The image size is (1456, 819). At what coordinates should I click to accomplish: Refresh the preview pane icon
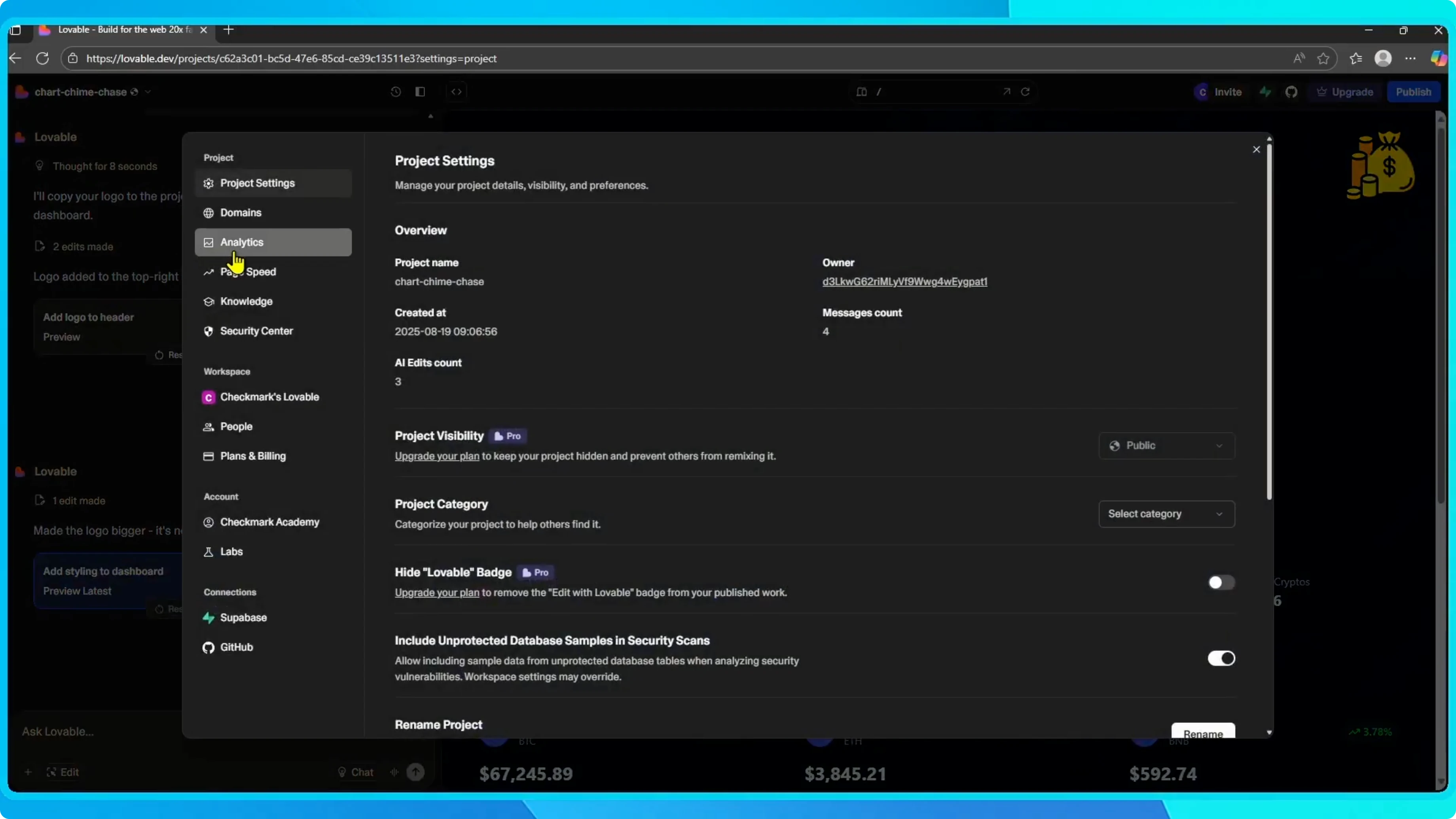tap(1025, 91)
